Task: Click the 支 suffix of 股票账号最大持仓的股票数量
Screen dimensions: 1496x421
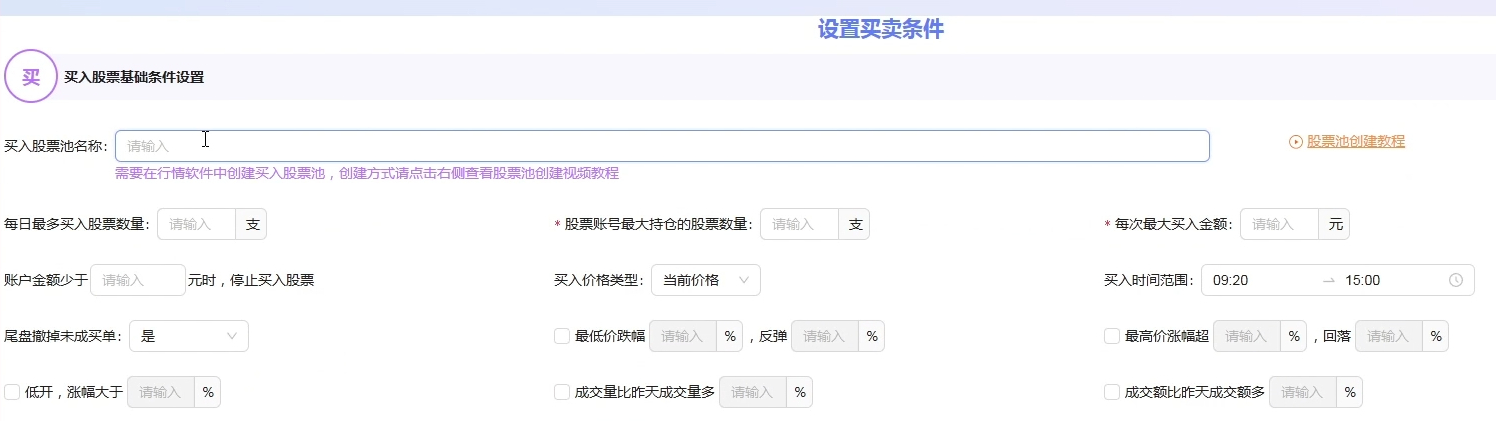Action: click(855, 224)
